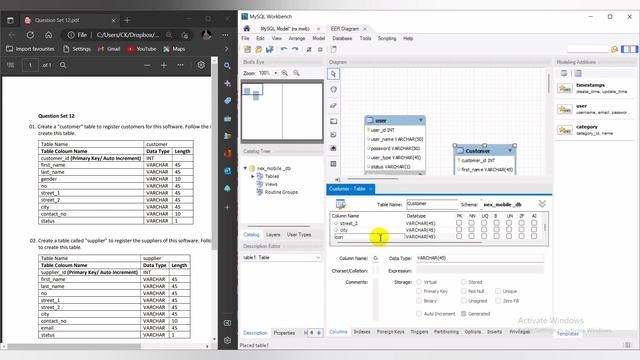
Task: Click the save model toolbar icon
Action: point(269,49)
